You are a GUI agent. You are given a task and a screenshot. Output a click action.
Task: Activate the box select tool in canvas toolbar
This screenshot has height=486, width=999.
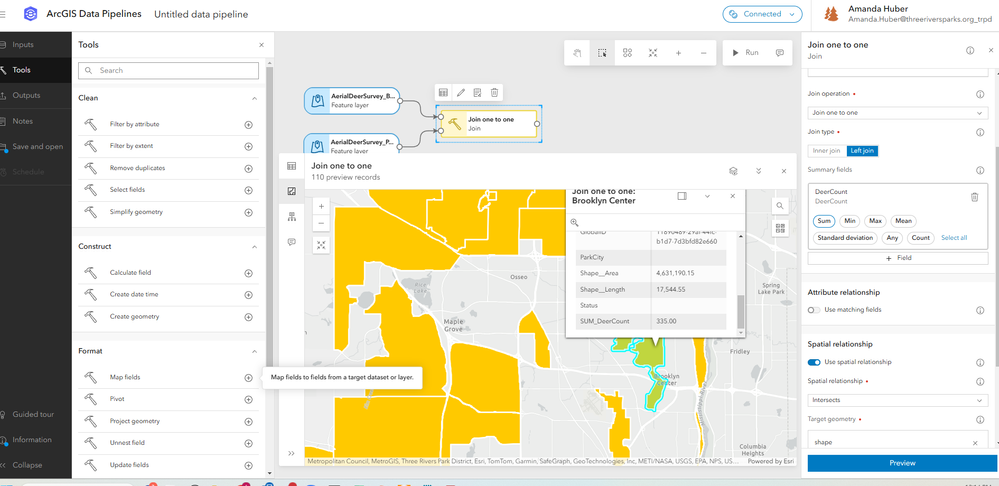602,53
